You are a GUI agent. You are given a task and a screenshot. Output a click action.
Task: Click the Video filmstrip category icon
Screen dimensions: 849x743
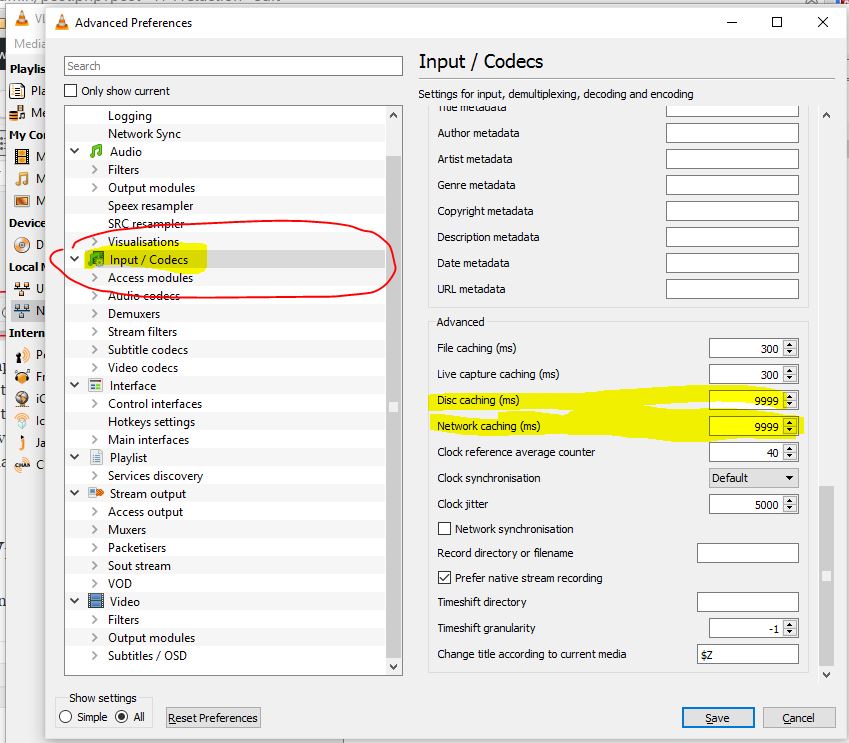coord(96,602)
